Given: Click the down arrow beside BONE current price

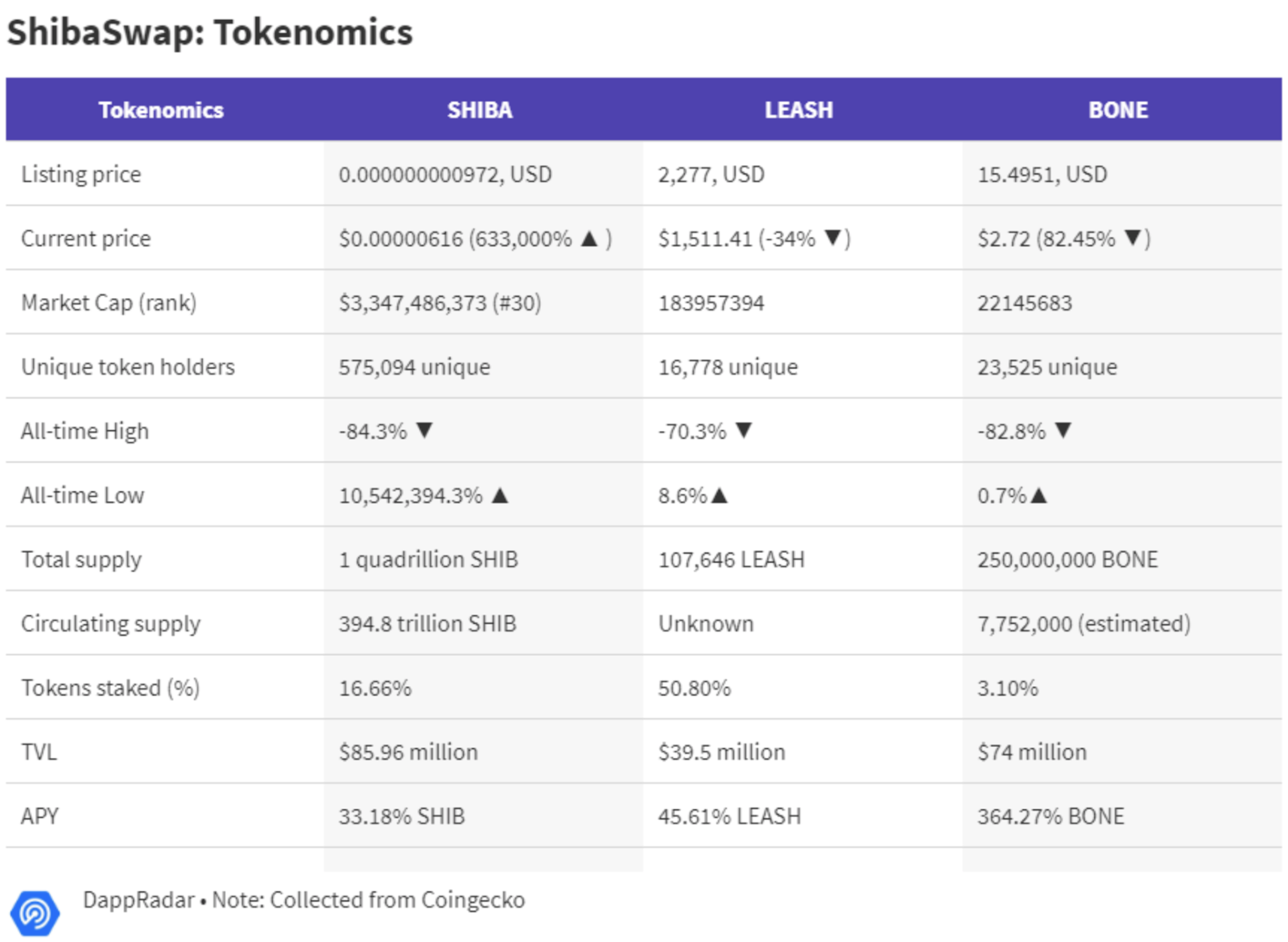Looking at the screenshot, I should [1133, 238].
